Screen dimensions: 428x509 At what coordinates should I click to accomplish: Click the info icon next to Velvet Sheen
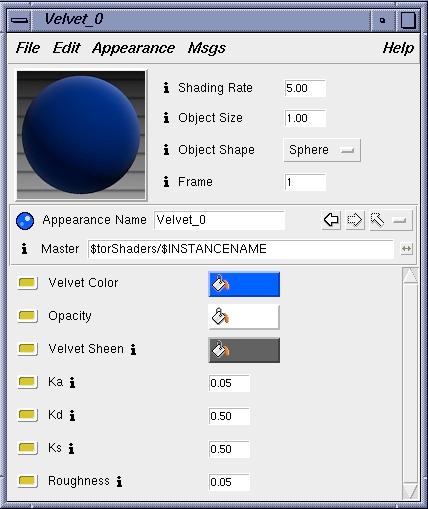pyautogui.click(x=133, y=349)
